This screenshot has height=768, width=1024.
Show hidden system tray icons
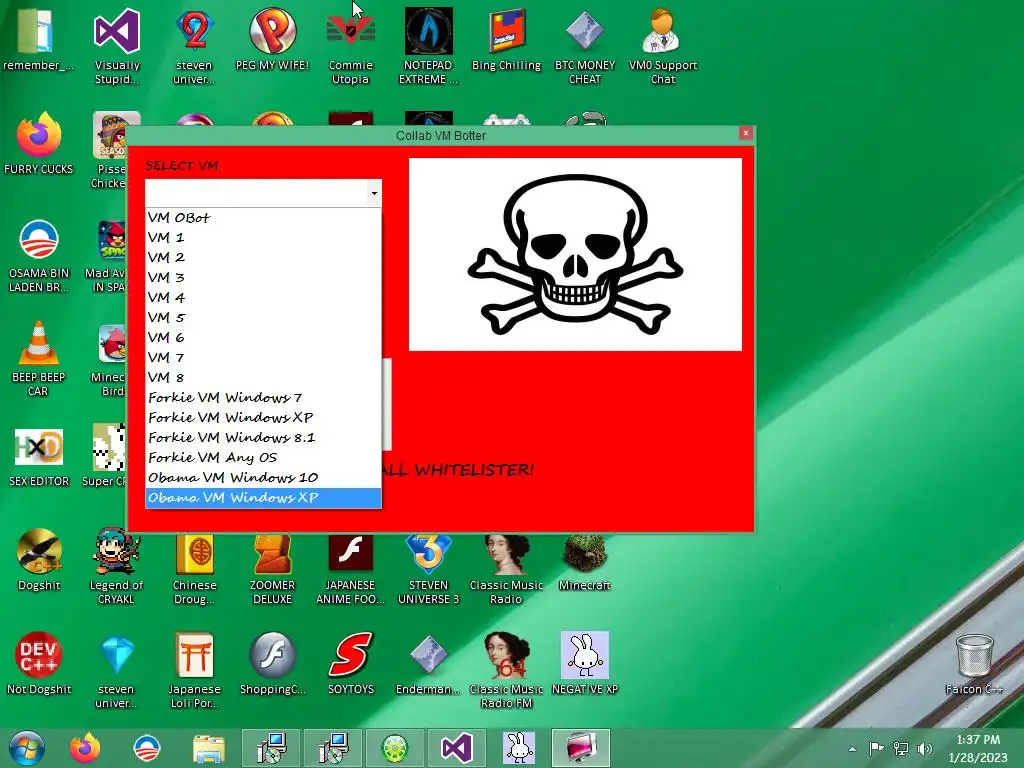(852, 749)
